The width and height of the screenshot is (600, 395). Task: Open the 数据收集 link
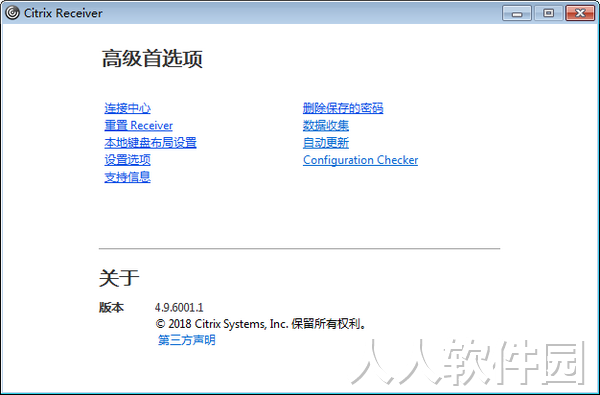click(x=326, y=126)
